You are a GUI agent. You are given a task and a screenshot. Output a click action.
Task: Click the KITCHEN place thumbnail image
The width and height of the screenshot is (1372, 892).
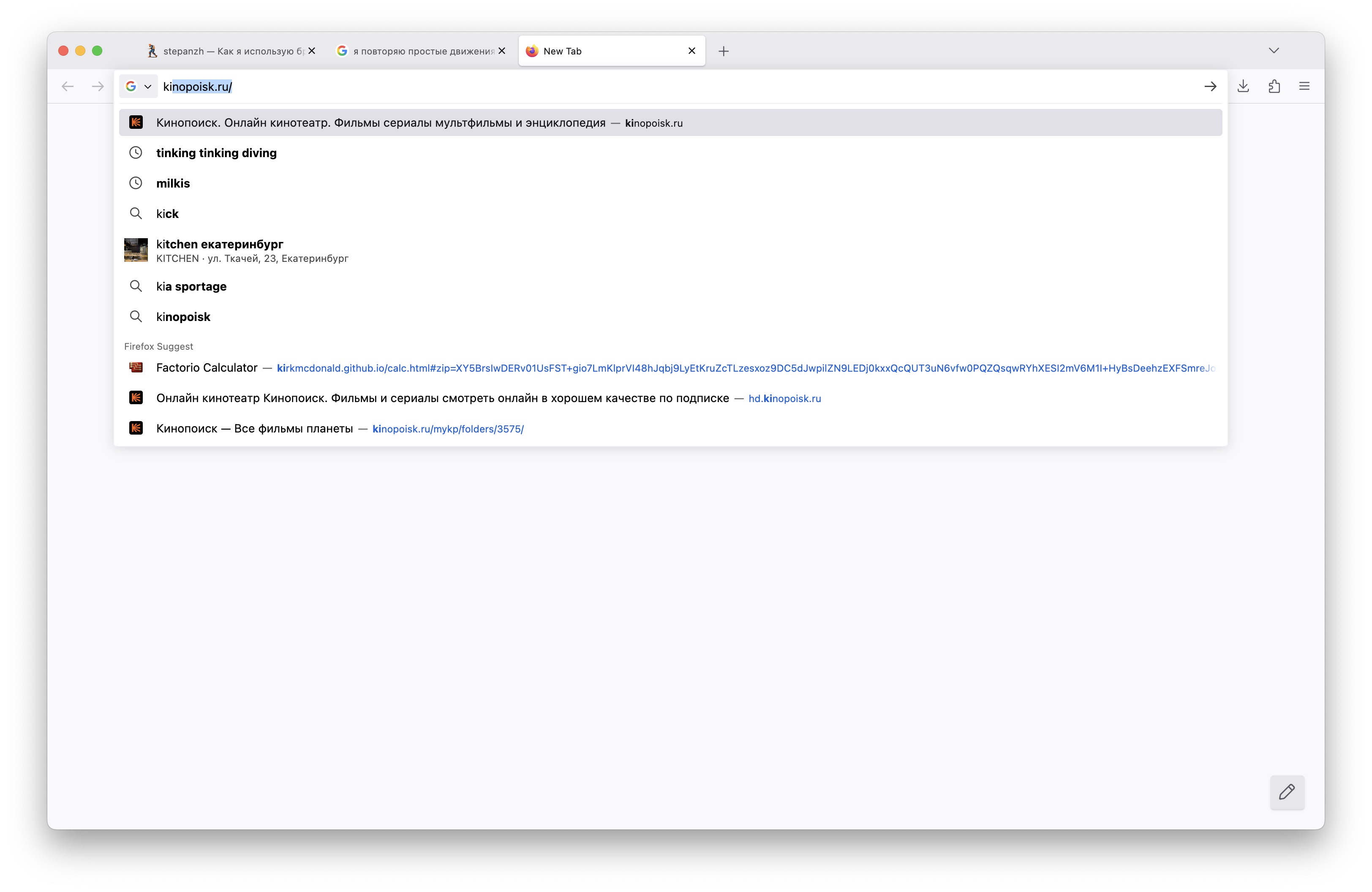pyautogui.click(x=136, y=250)
